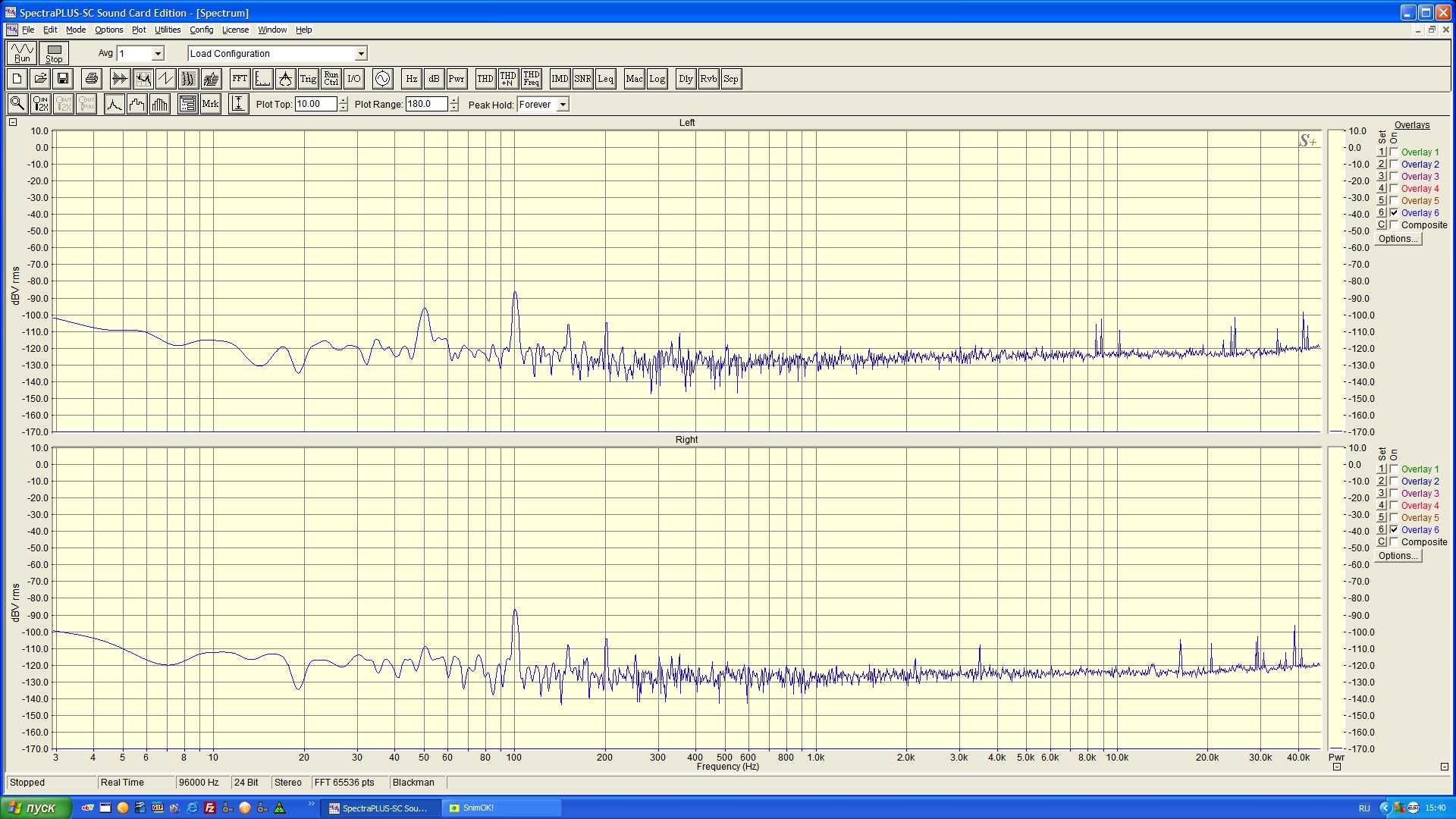Select the SNR measurement icon
1456x819 pixels.
pos(582,79)
